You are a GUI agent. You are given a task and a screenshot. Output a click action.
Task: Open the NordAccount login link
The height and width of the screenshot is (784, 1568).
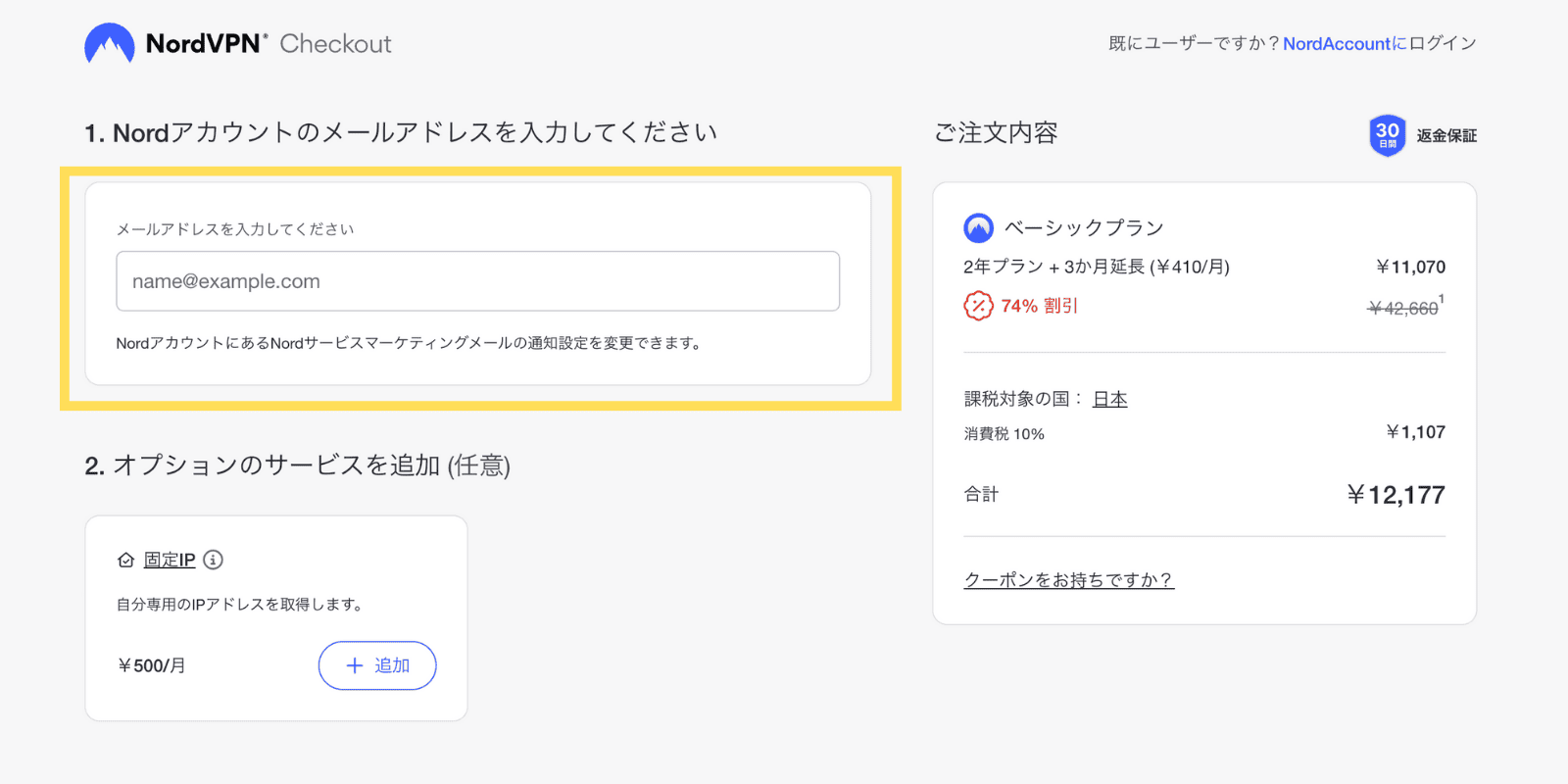(1337, 43)
